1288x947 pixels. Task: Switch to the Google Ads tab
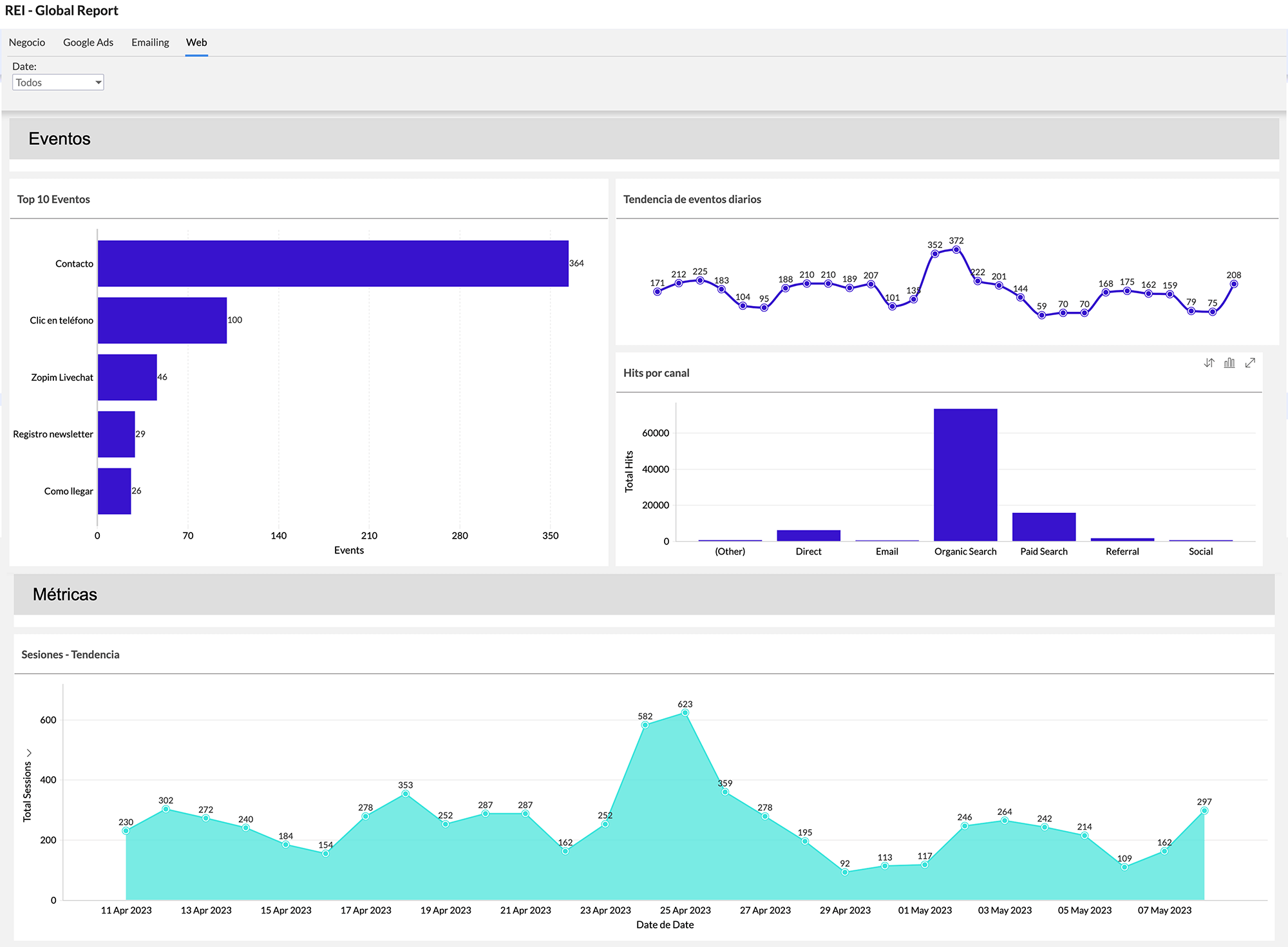88,42
